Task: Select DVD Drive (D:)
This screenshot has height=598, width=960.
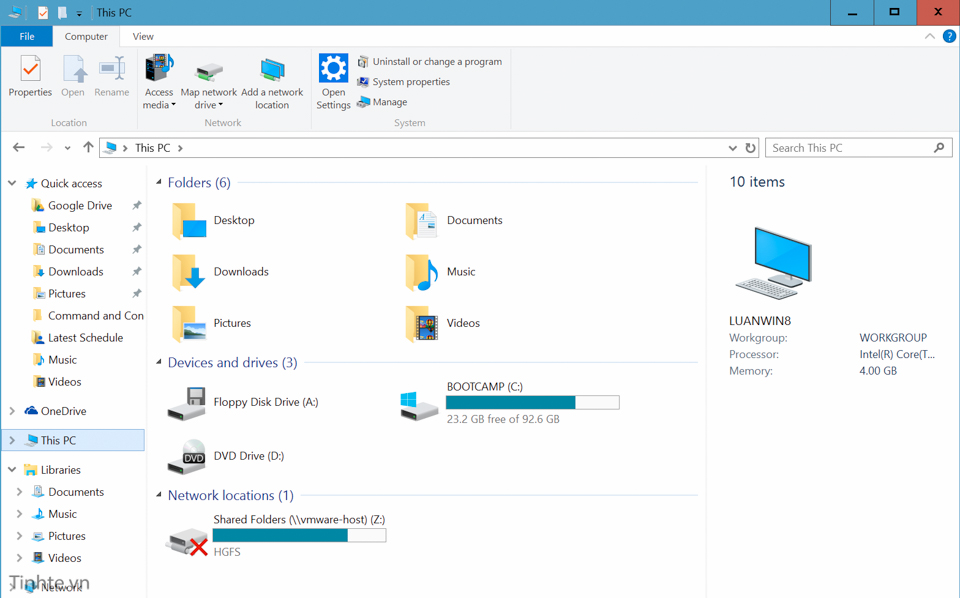Action: pyautogui.click(x=226, y=457)
